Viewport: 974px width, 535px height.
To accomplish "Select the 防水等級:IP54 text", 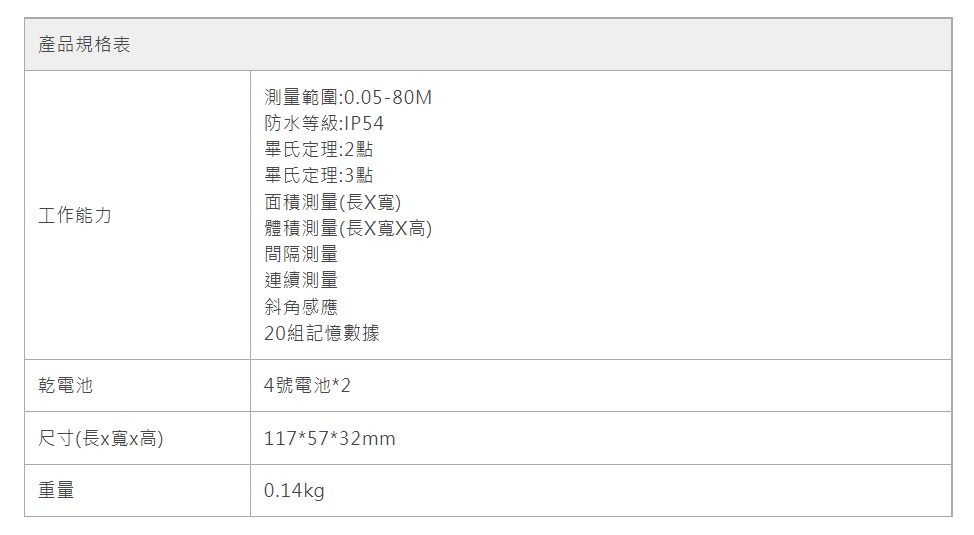I will point(324,124).
